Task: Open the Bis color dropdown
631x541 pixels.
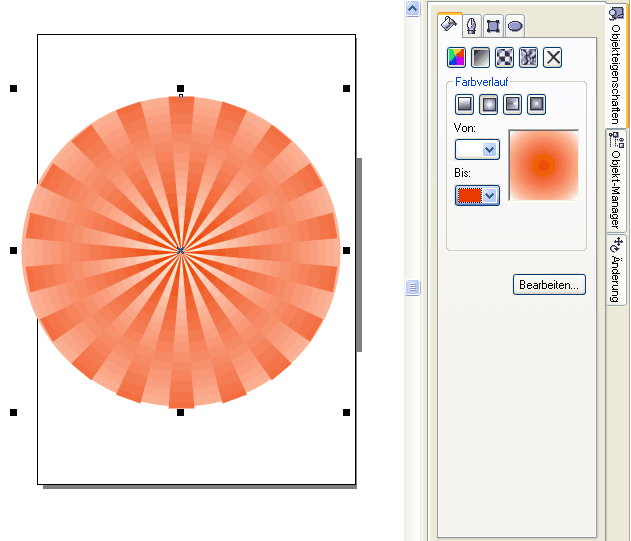Action: (477, 196)
